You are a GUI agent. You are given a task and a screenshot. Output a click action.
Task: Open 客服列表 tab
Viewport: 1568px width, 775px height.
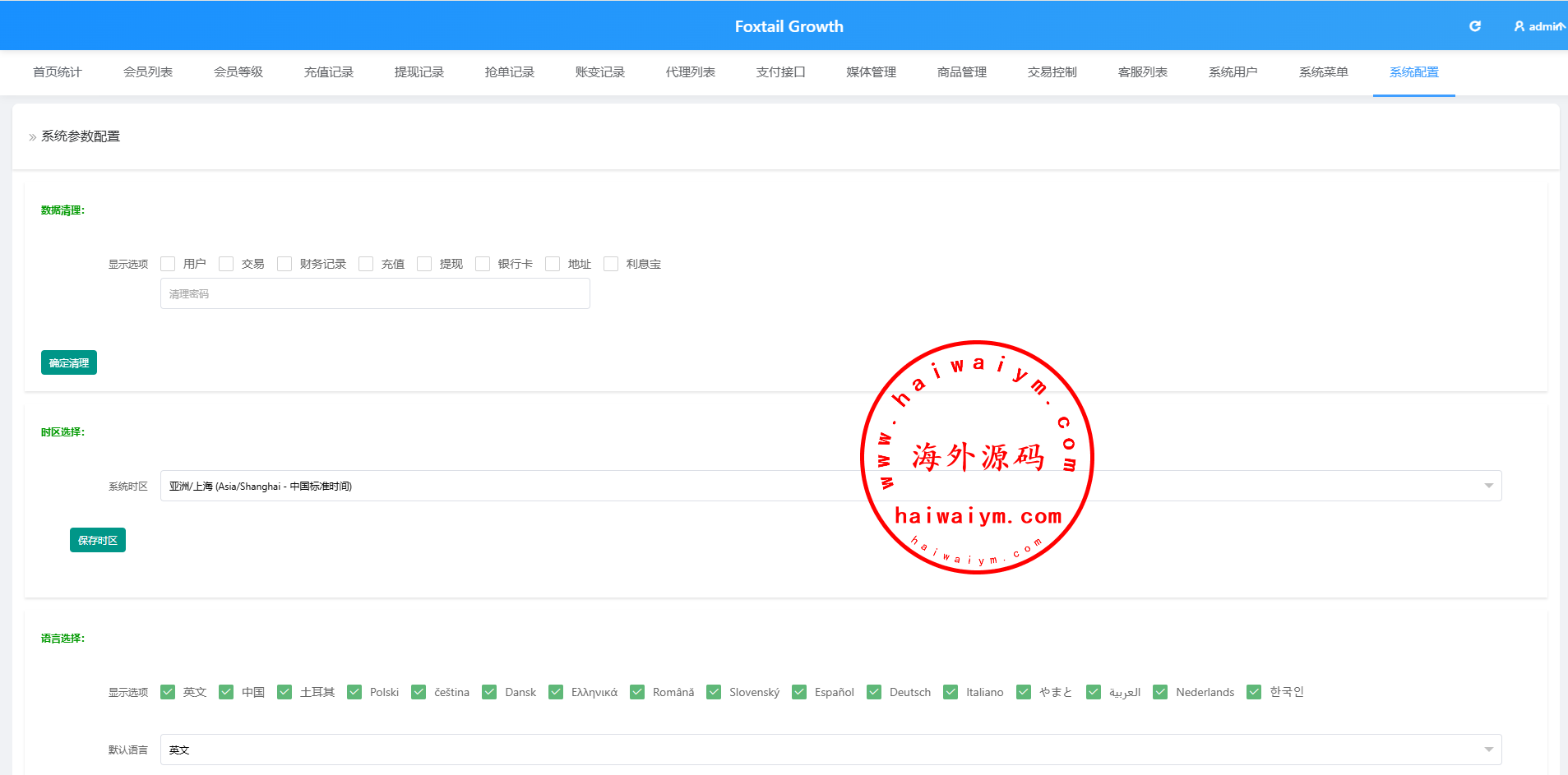click(1143, 72)
